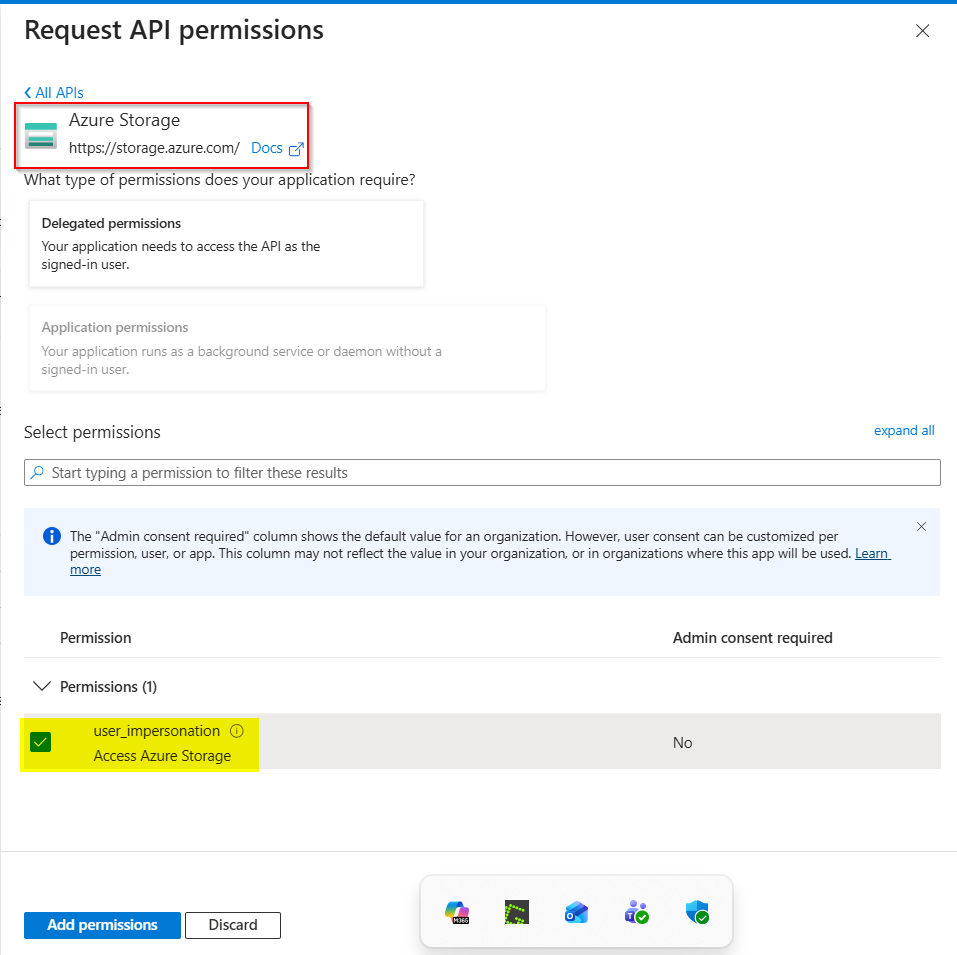Close the Request API permissions panel

point(922,31)
